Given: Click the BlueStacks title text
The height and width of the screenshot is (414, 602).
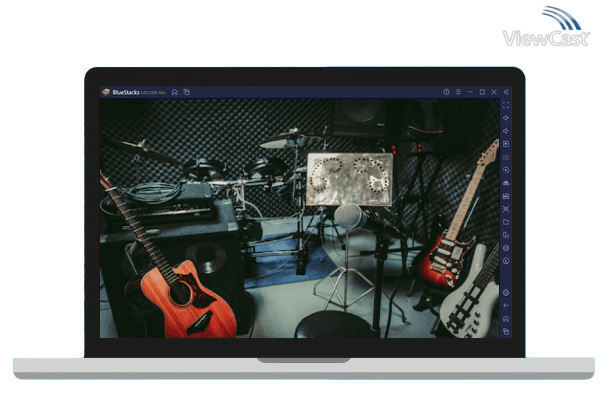Looking at the screenshot, I should tap(126, 92).
